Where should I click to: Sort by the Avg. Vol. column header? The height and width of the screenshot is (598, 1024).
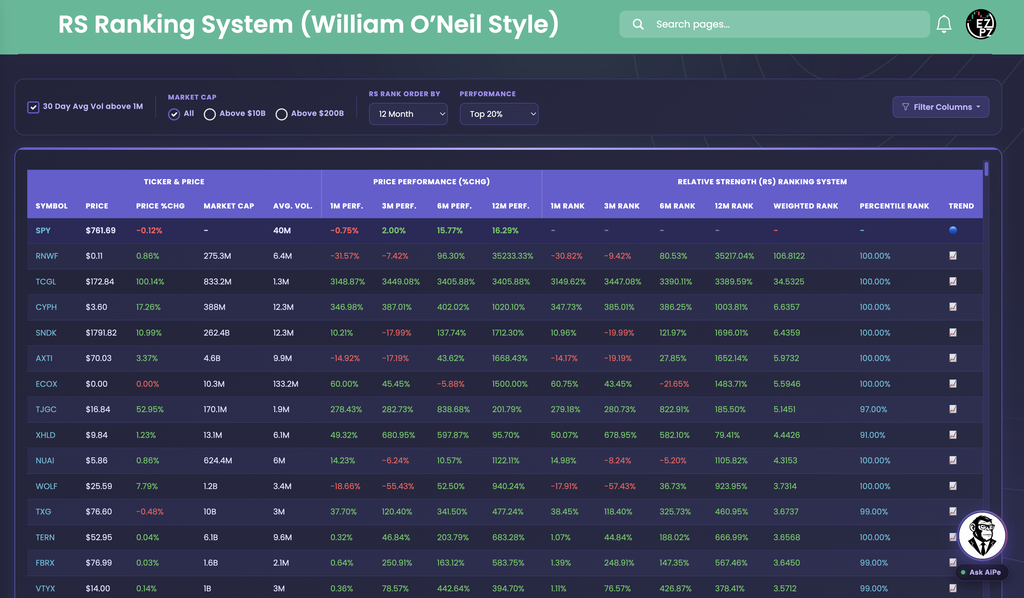[x=293, y=206]
